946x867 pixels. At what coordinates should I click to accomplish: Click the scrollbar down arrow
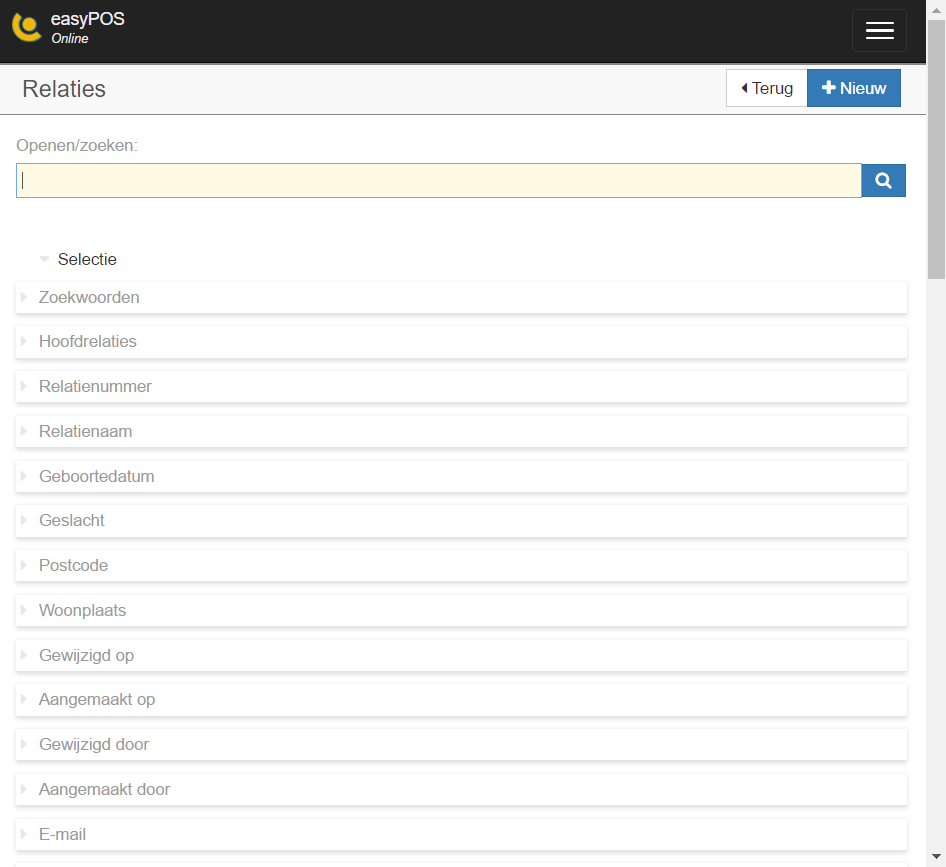click(x=936, y=857)
